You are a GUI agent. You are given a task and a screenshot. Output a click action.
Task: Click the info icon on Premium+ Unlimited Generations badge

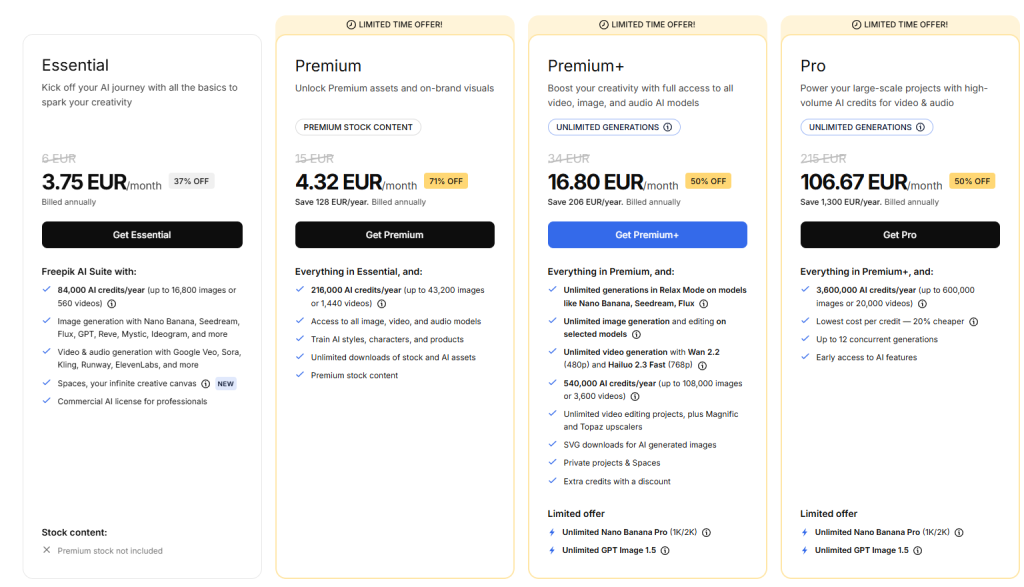coord(668,126)
